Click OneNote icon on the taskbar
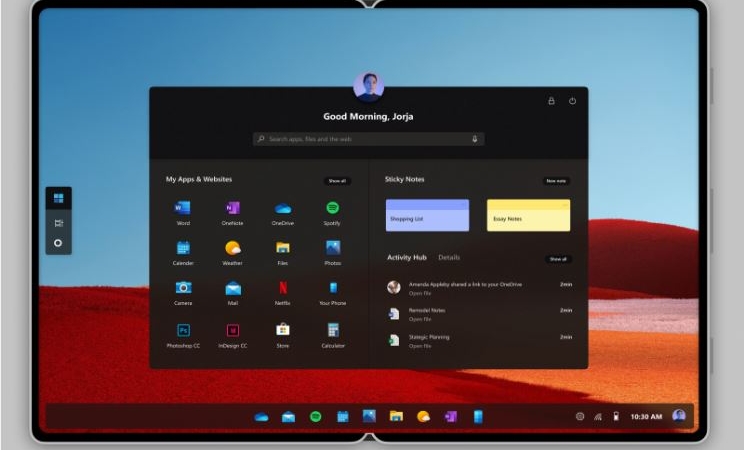Screen dimensions: 744x450 pyautogui.click(x=450, y=416)
